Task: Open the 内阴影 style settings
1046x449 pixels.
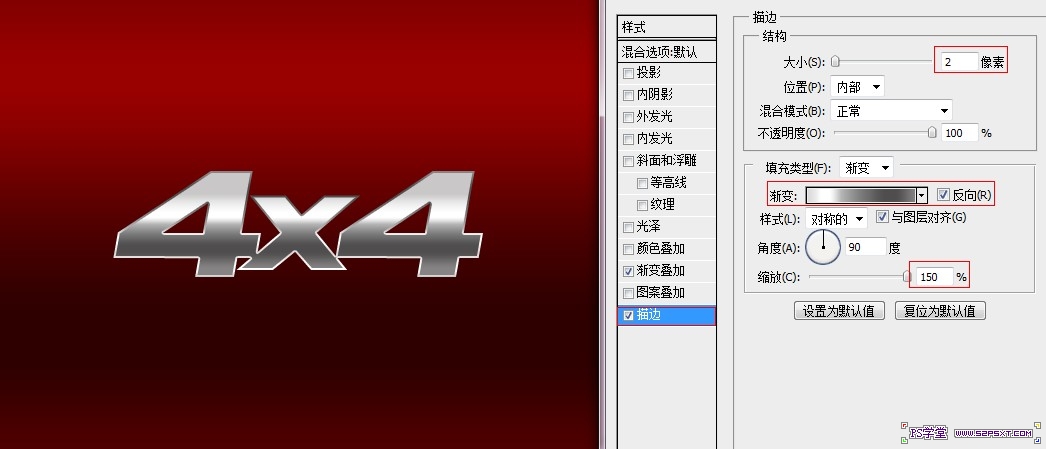Action: (x=654, y=95)
